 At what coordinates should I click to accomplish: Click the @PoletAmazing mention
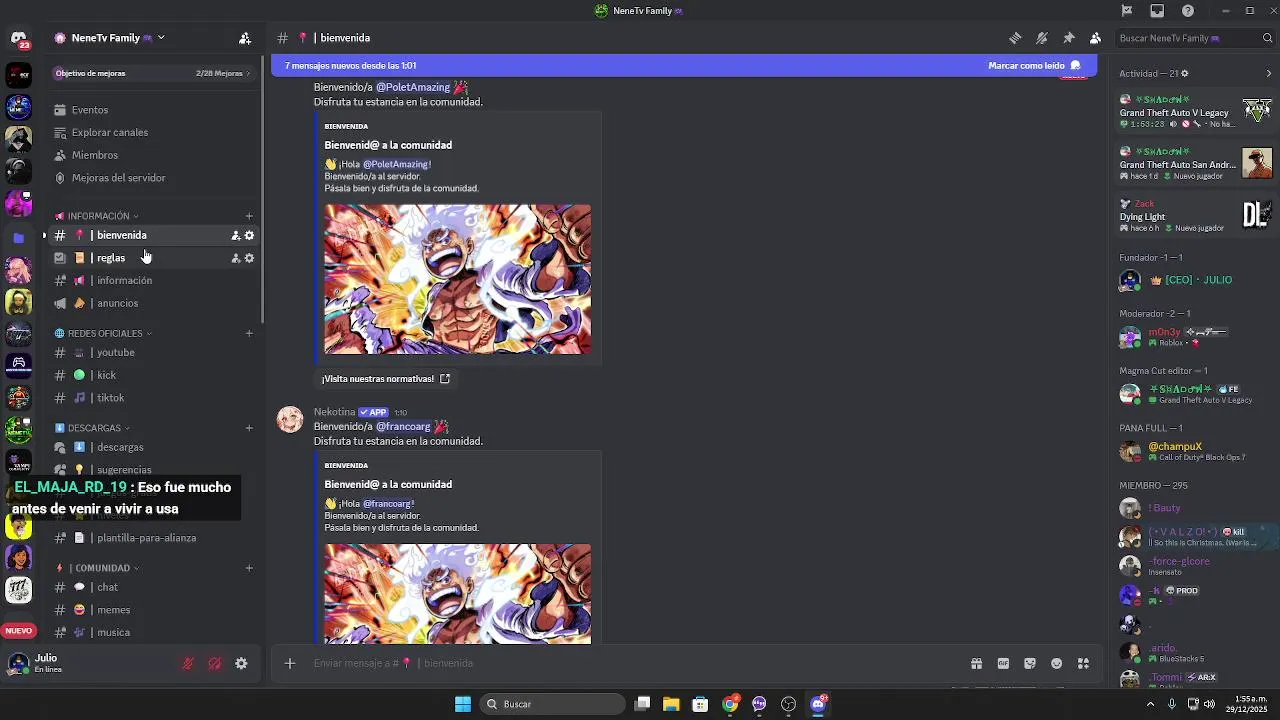(x=413, y=87)
